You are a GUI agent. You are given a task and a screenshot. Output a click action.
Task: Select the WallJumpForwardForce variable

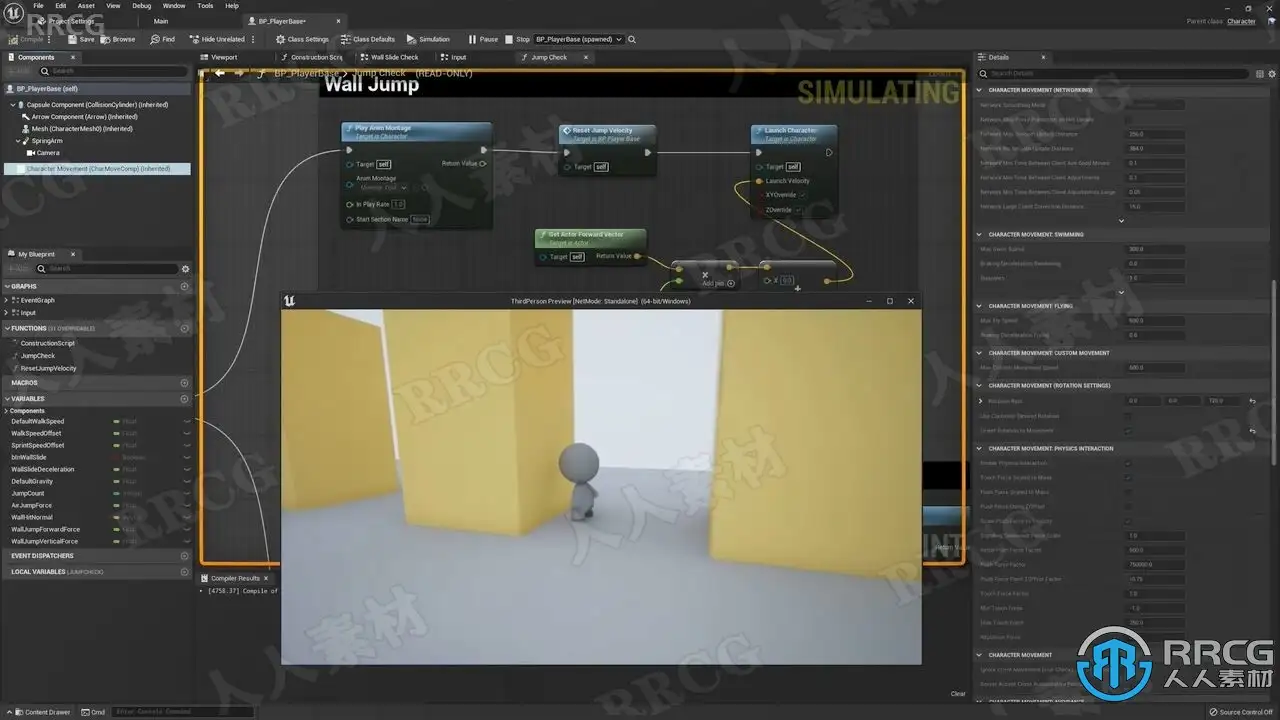46,529
